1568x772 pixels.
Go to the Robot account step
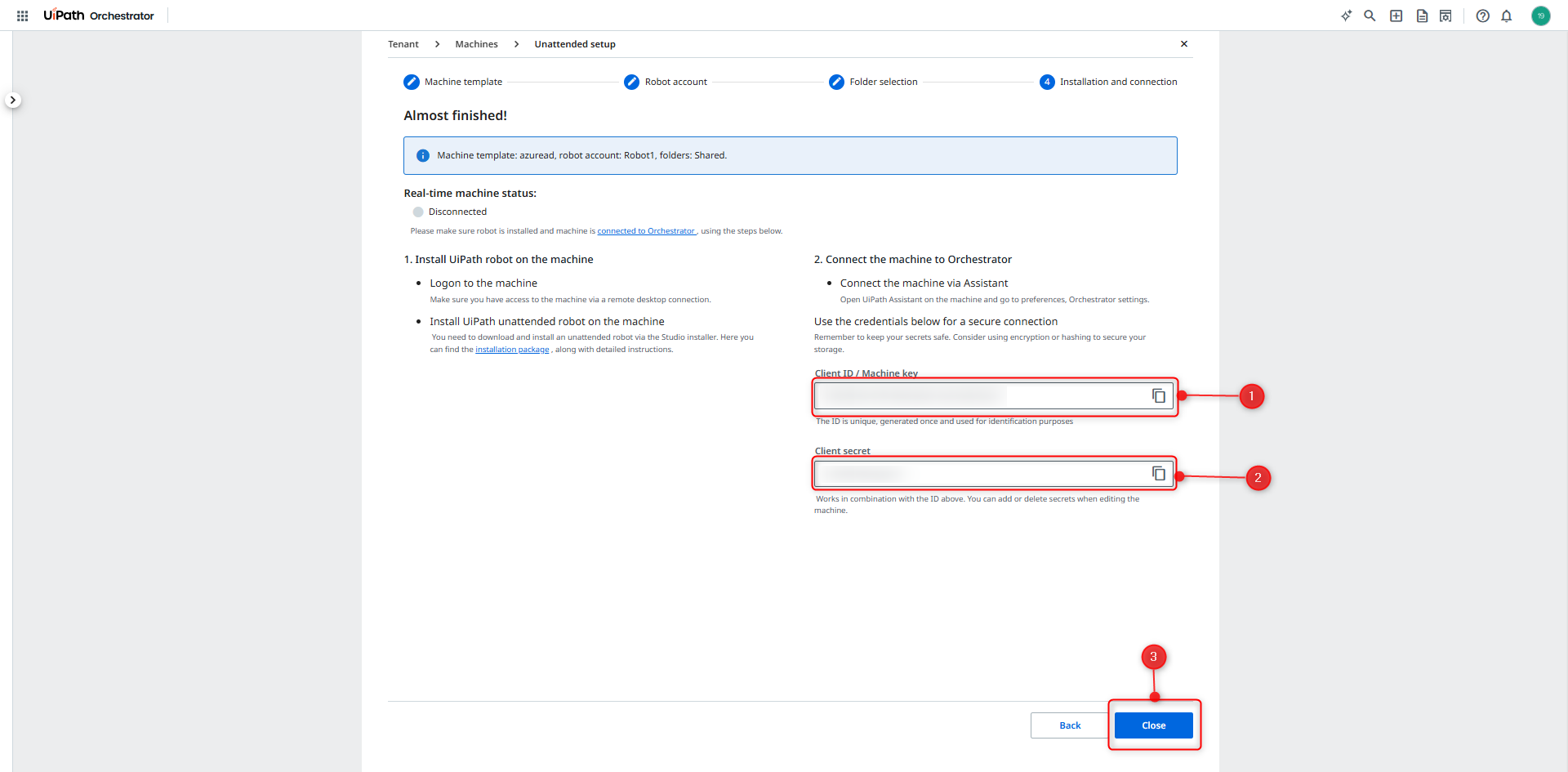[666, 82]
